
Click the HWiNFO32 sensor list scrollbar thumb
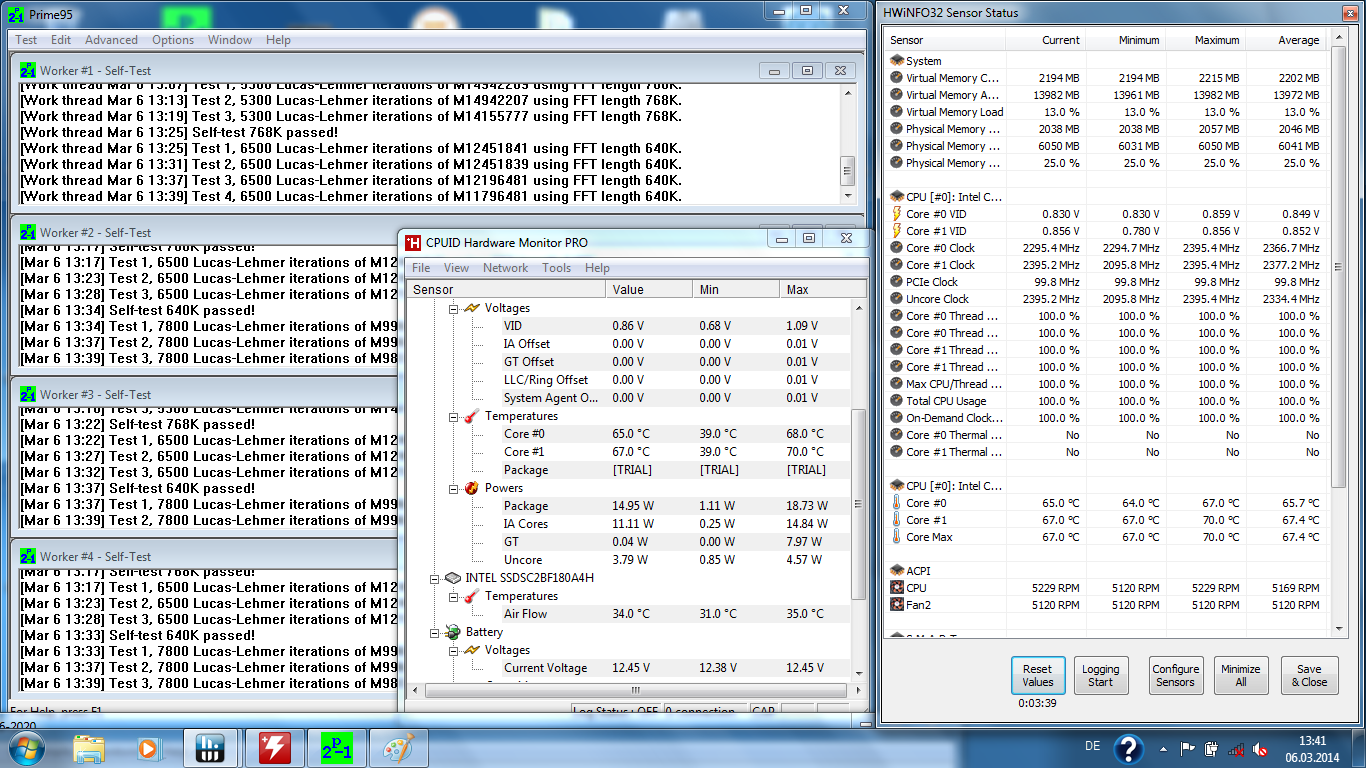click(x=1339, y=266)
